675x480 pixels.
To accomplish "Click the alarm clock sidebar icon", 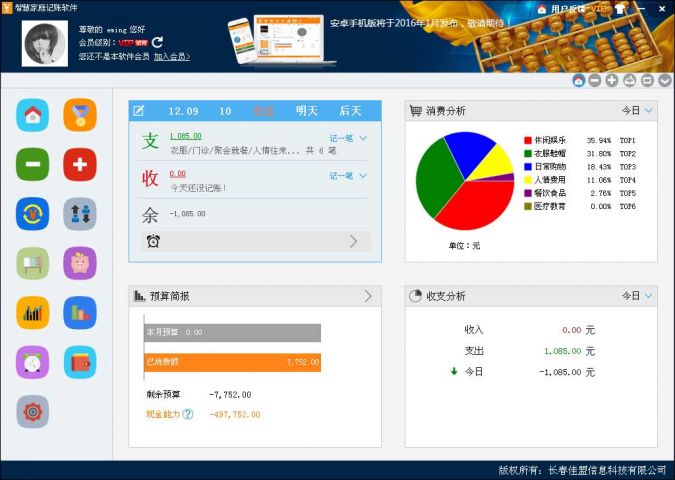I will pyautogui.click(x=32, y=361).
